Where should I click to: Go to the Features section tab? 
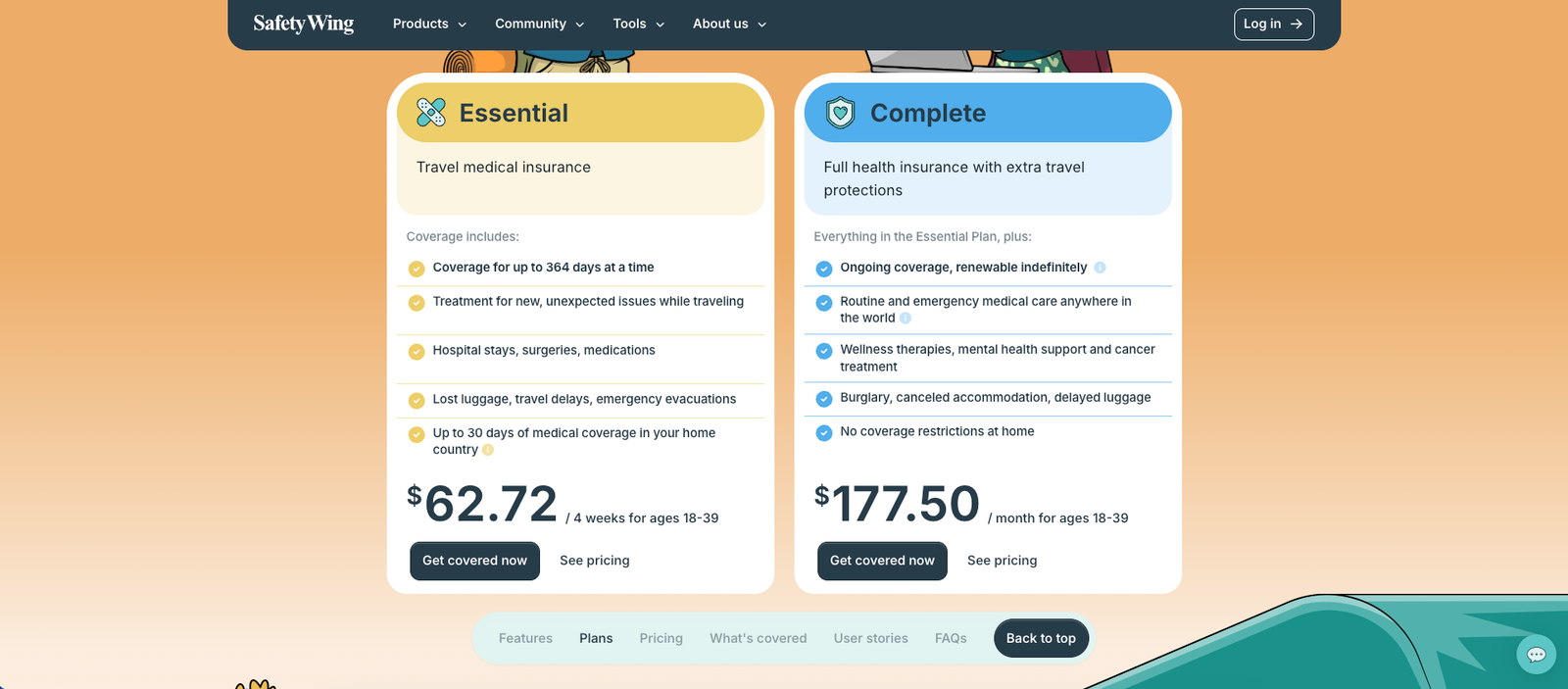pyautogui.click(x=525, y=638)
